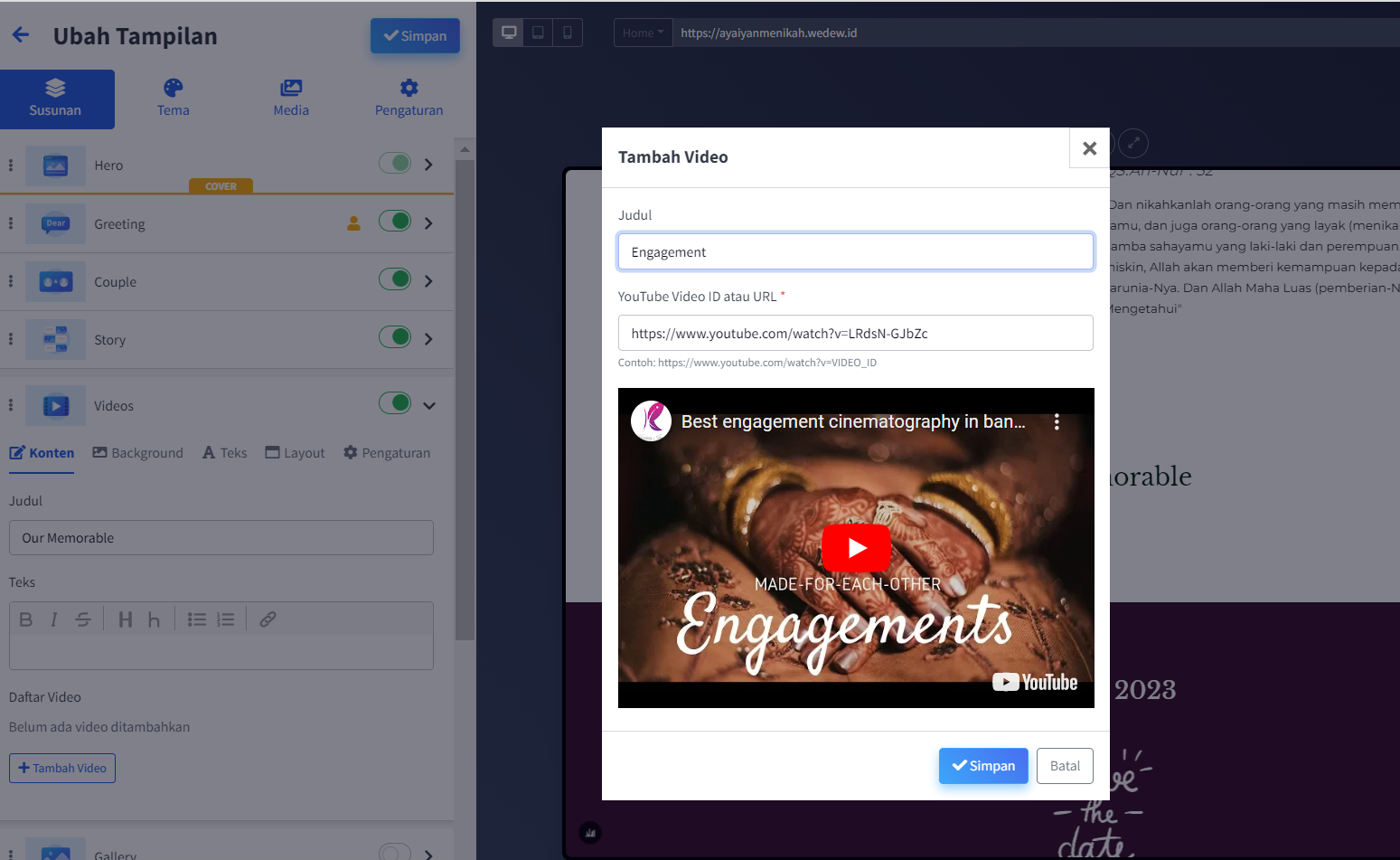Click the Batal button
This screenshot has width=1400, height=860.
(x=1065, y=766)
